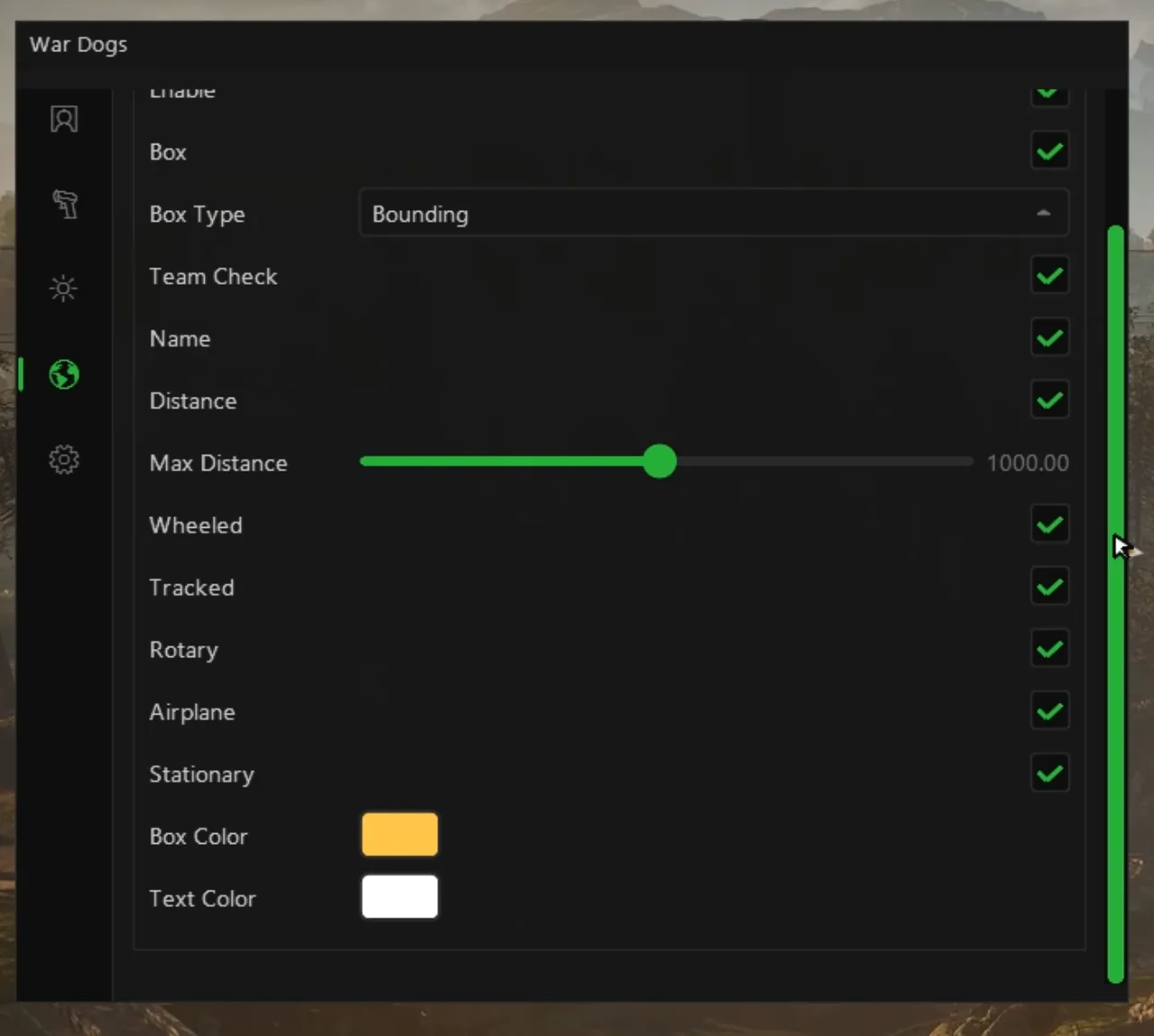This screenshot has height=1036, width=1154.
Task: Open the sun/visuals sidebar tab
Action: tap(64, 288)
